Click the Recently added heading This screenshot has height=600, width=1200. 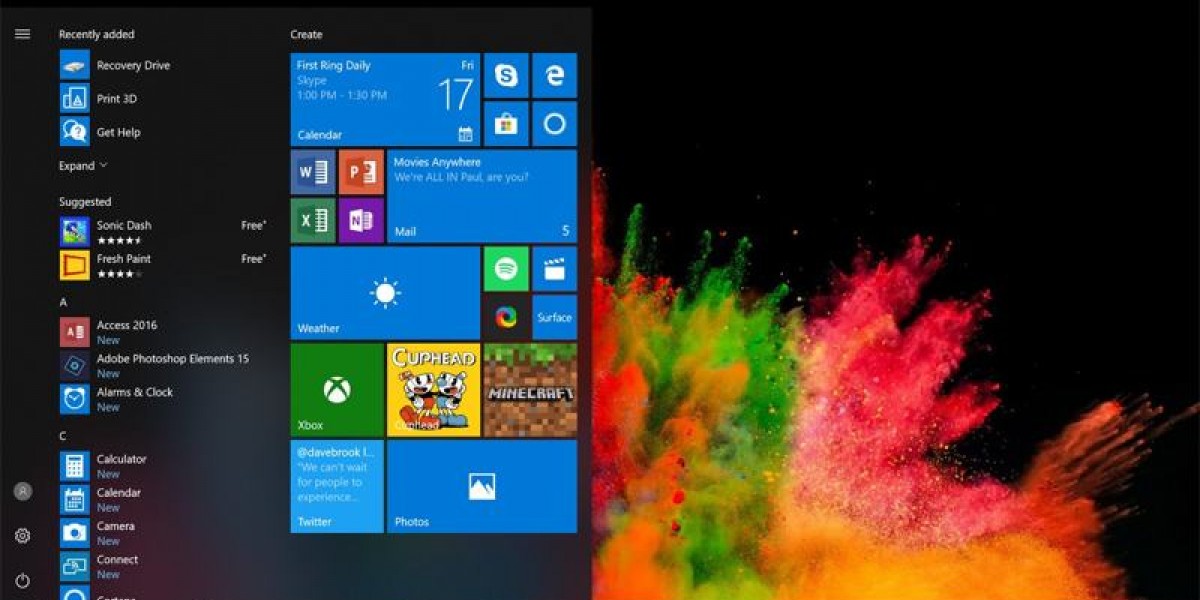coord(96,35)
